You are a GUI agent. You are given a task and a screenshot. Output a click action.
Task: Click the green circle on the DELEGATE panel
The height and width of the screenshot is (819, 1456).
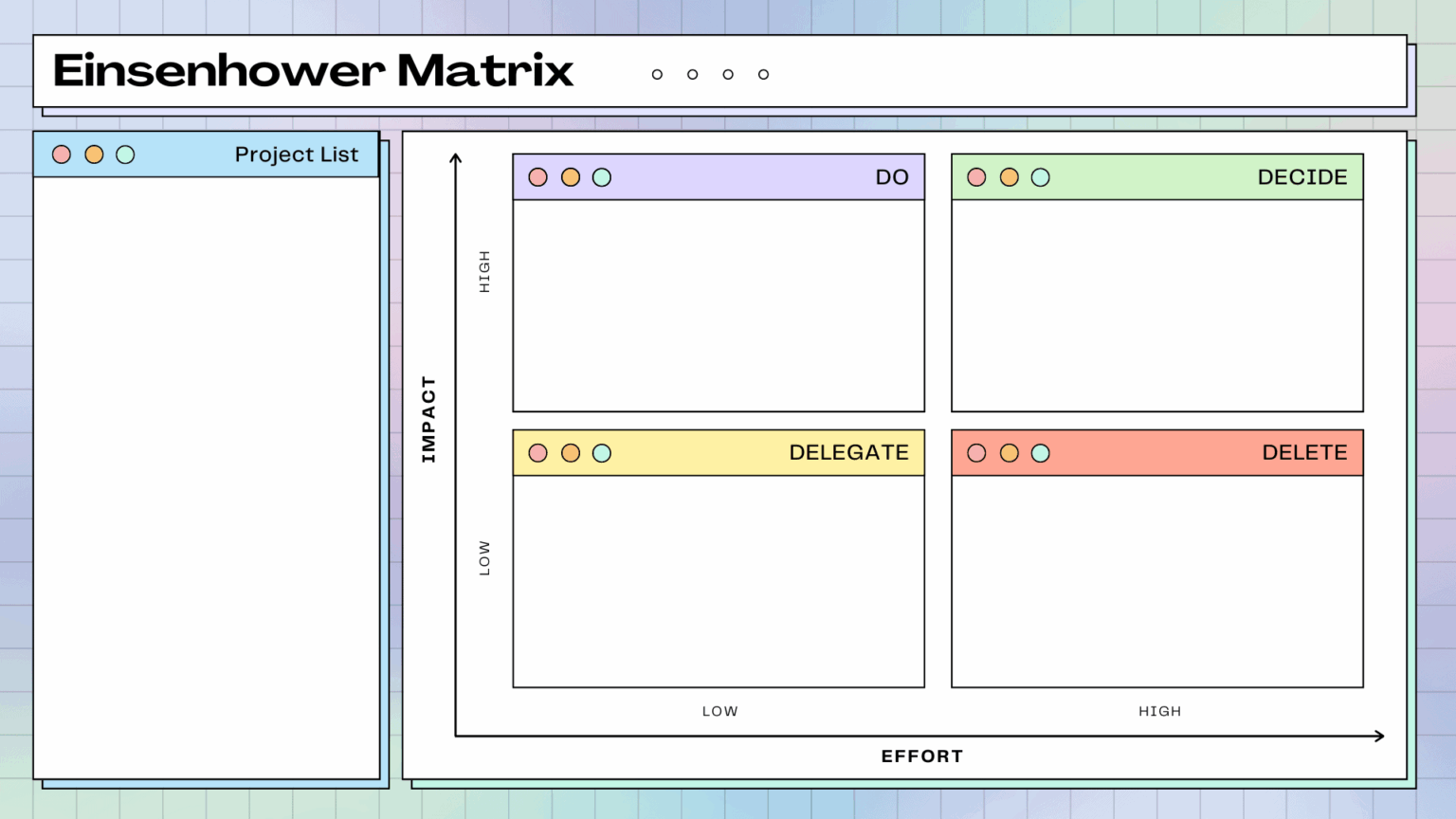pos(602,452)
